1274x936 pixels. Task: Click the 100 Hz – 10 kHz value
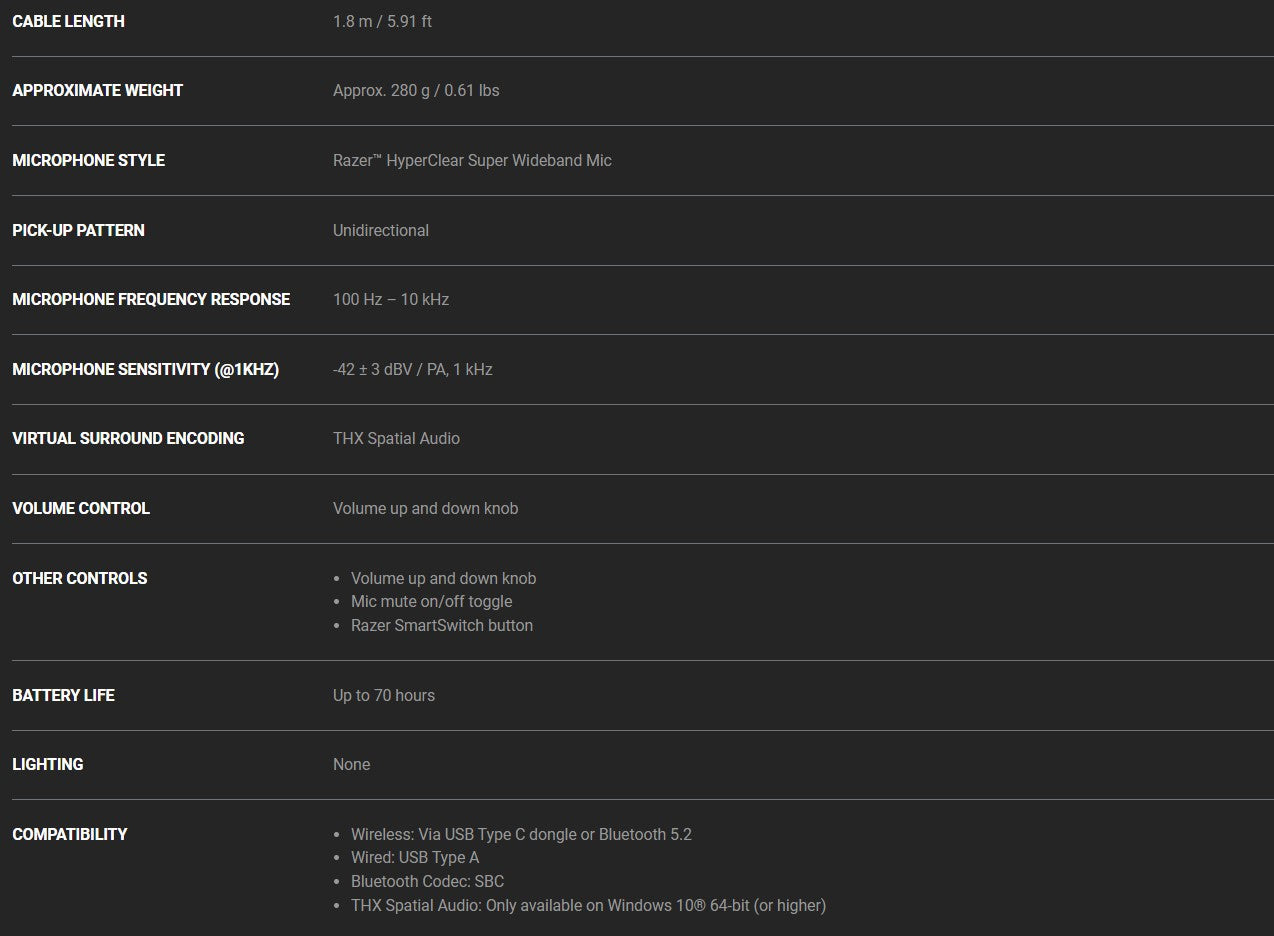click(391, 299)
